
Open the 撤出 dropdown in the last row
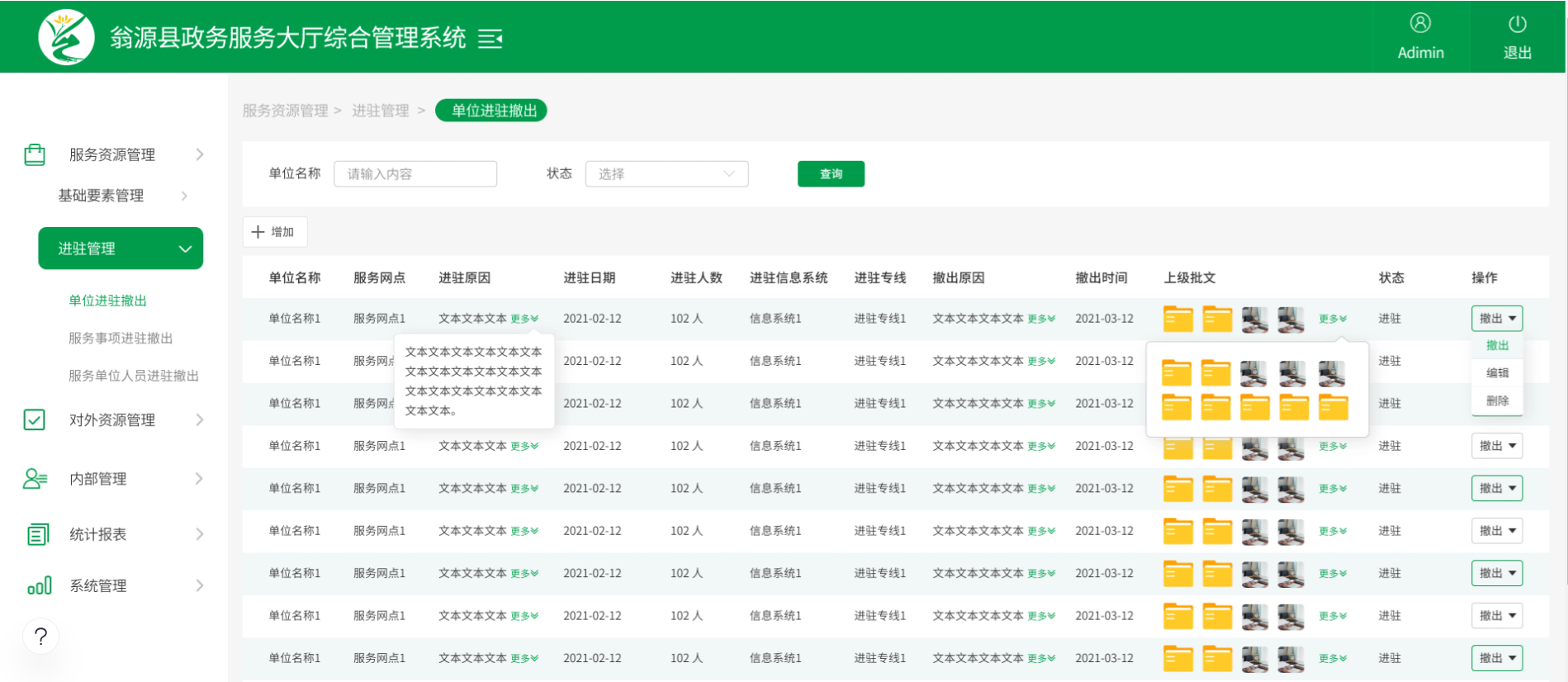pos(1497,658)
